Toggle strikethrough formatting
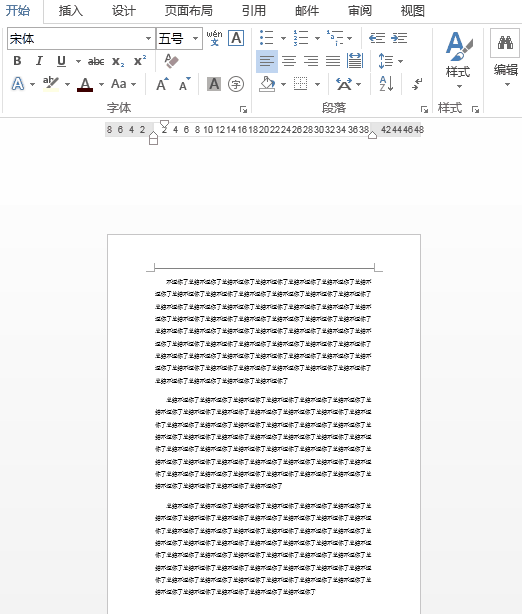 pyautogui.click(x=96, y=61)
